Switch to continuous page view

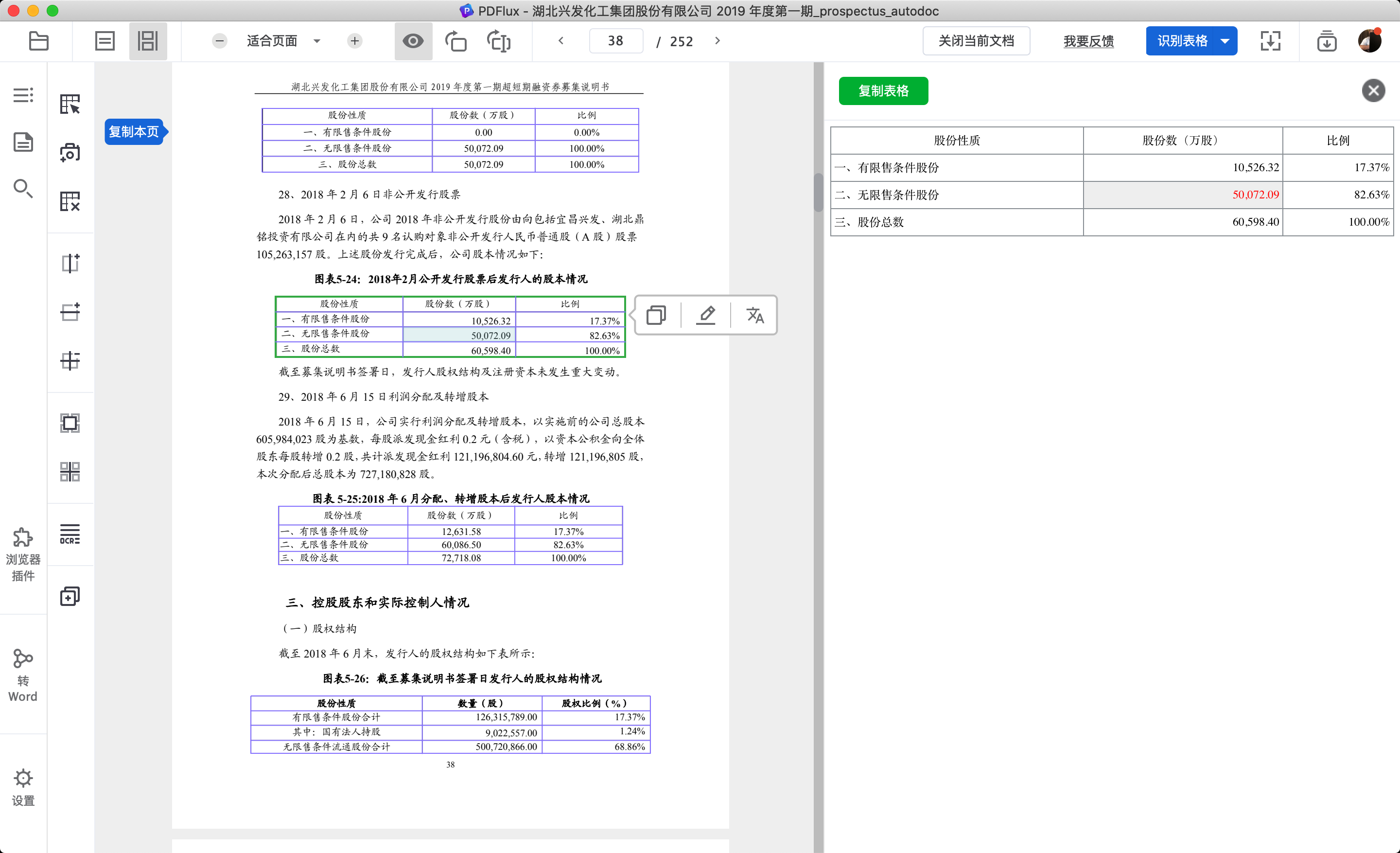(148, 41)
